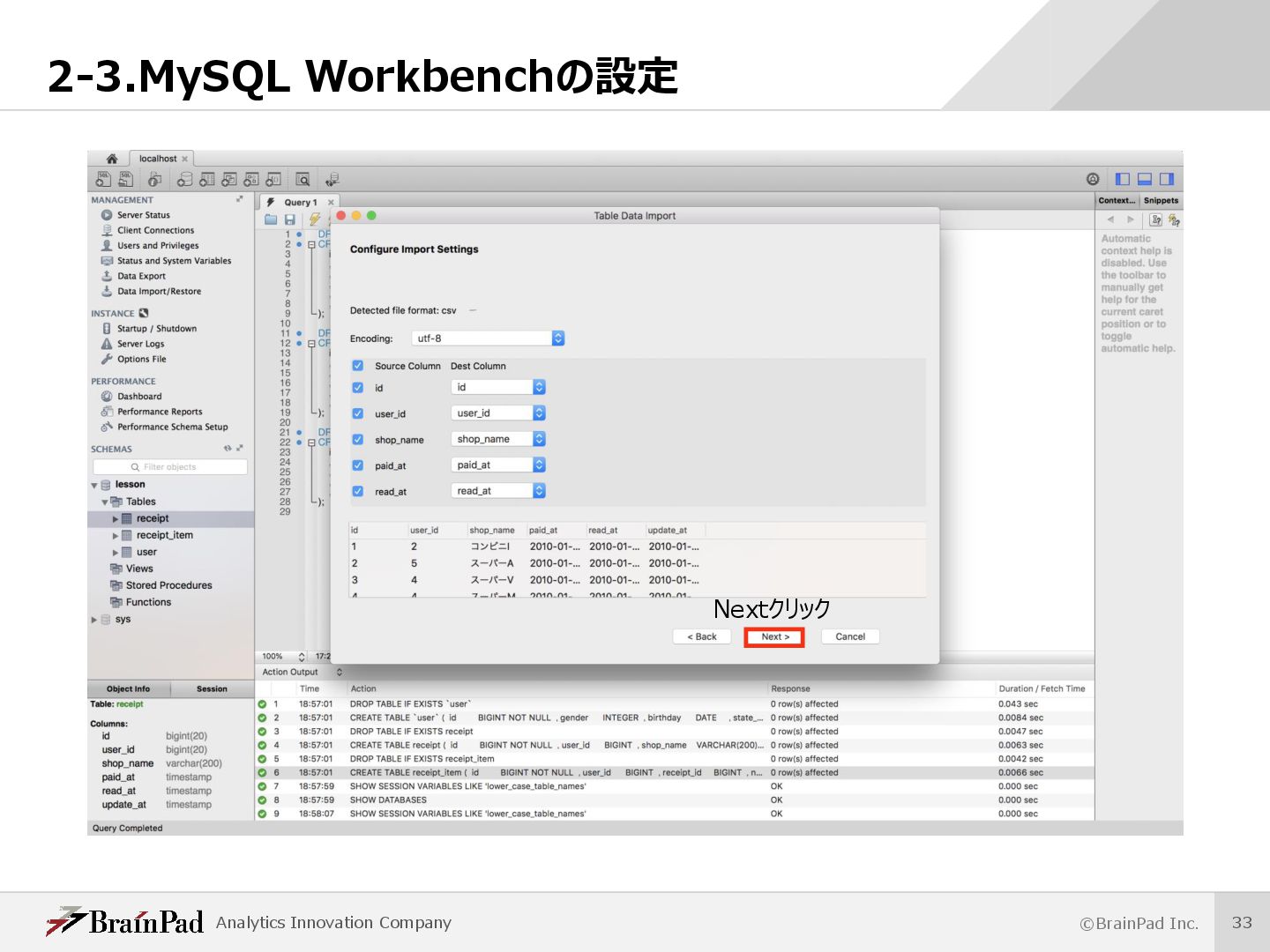Open Data Import/Restore

pos(160,292)
